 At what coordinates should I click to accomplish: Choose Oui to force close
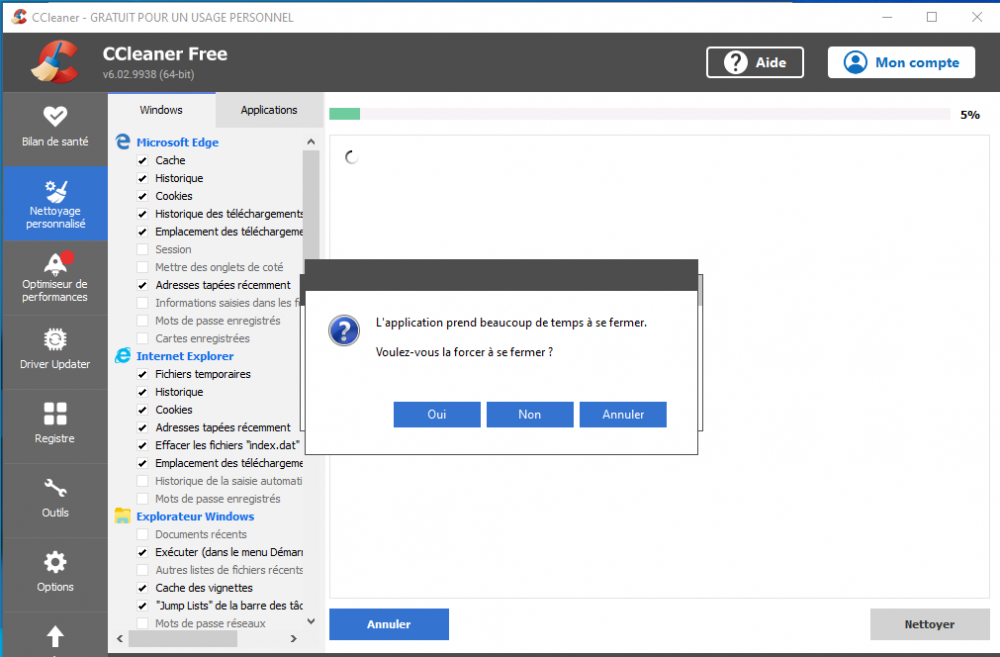[x=437, y=415]
